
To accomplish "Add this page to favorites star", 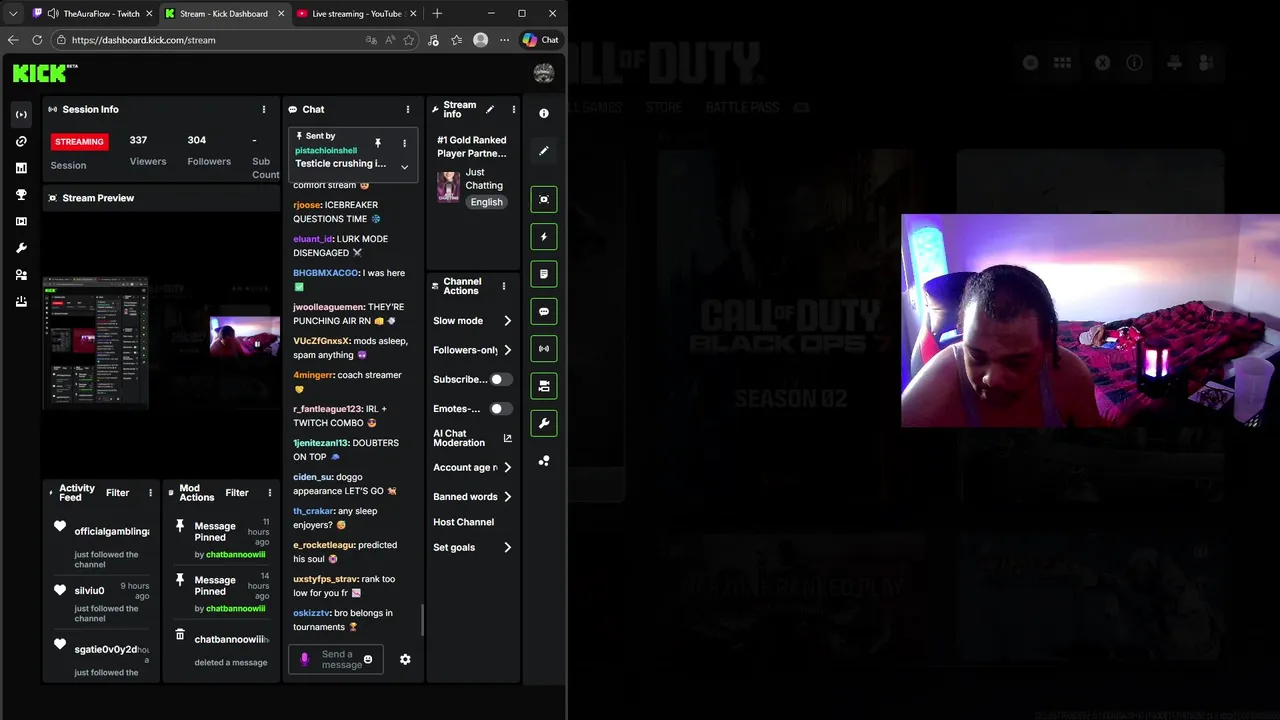I will coord(408,40).
